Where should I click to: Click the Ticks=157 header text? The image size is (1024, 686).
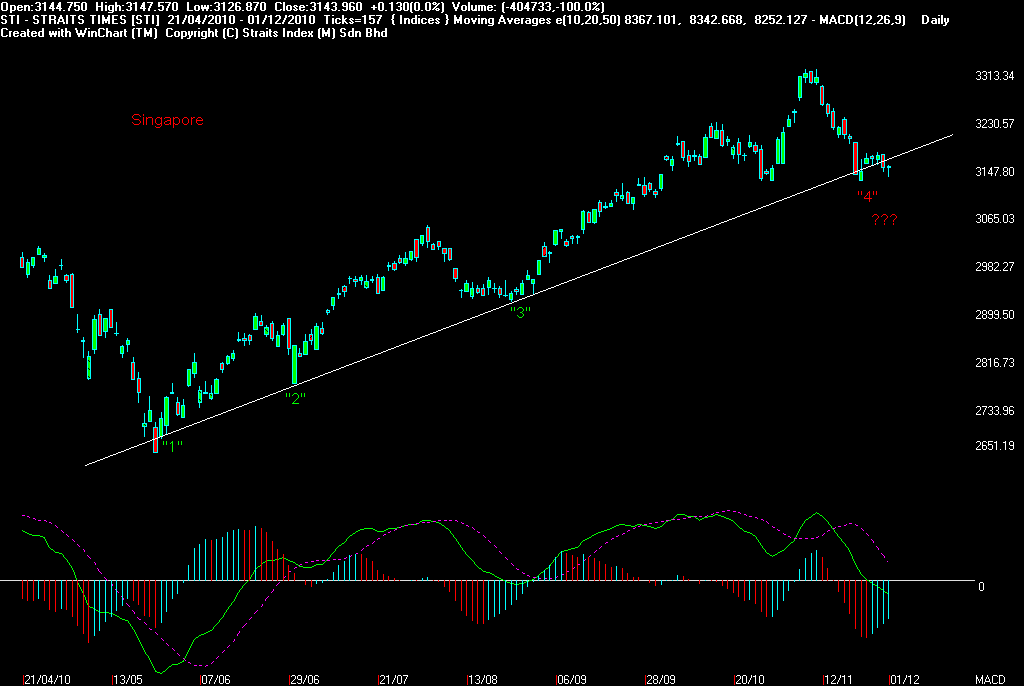point(353,20)
